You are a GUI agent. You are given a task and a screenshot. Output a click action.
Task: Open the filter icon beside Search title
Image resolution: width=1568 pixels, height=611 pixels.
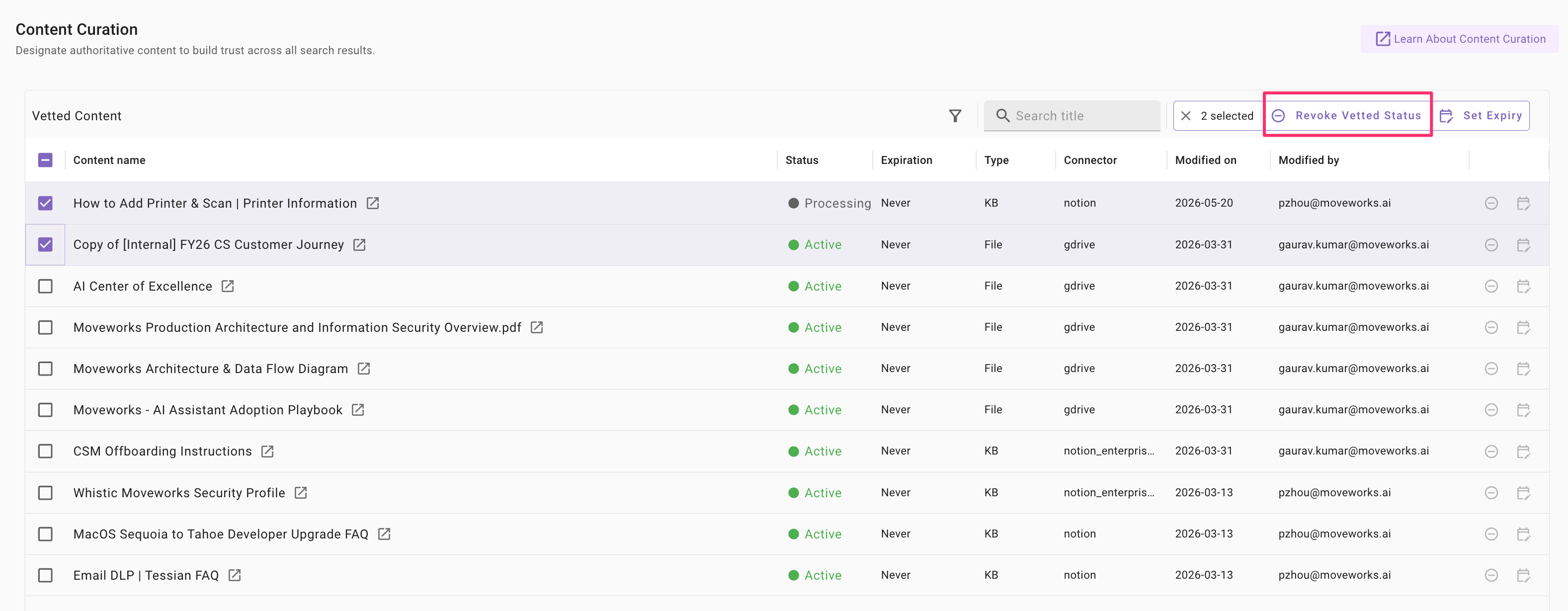coord(955,116)
